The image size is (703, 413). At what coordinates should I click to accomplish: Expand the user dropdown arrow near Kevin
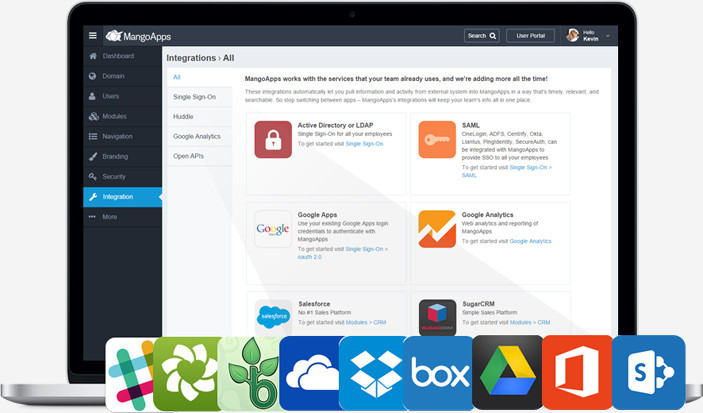click(x=608, y=36)
